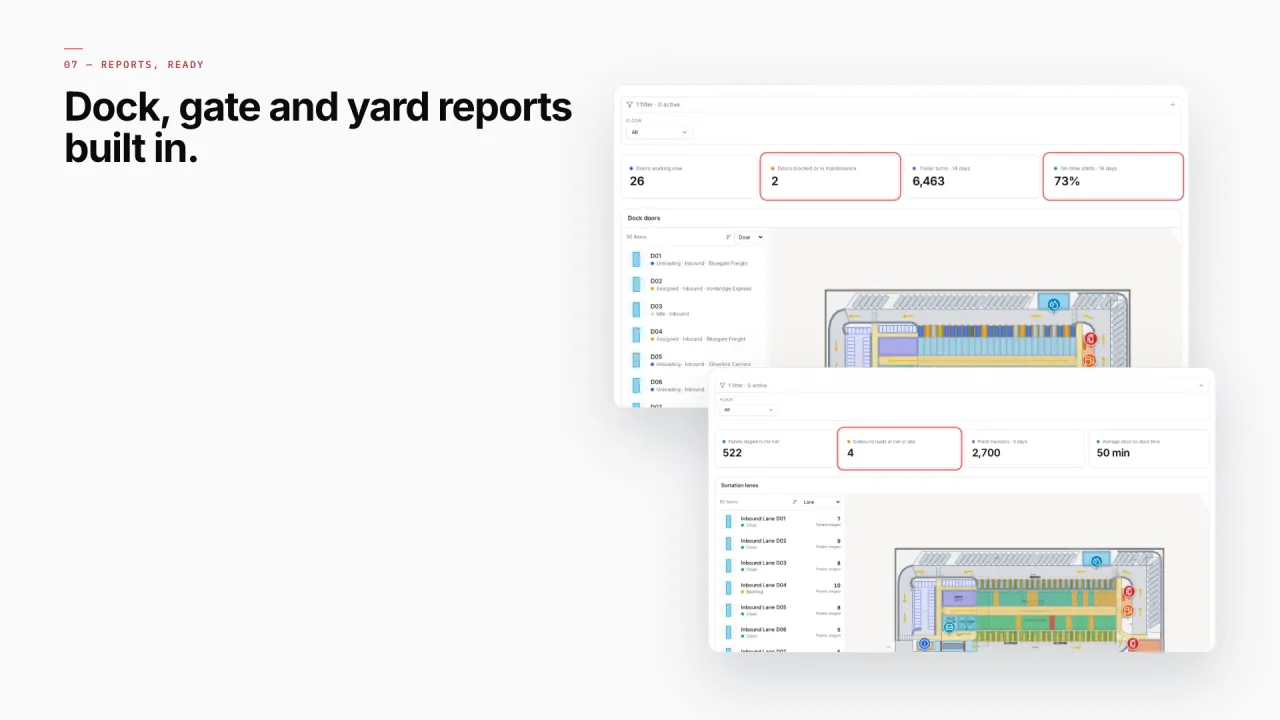The width and height of the screenshot is (1280, 720).
Task: Select the Inbound Lane D06 row
Action: (x=780, y=631)
